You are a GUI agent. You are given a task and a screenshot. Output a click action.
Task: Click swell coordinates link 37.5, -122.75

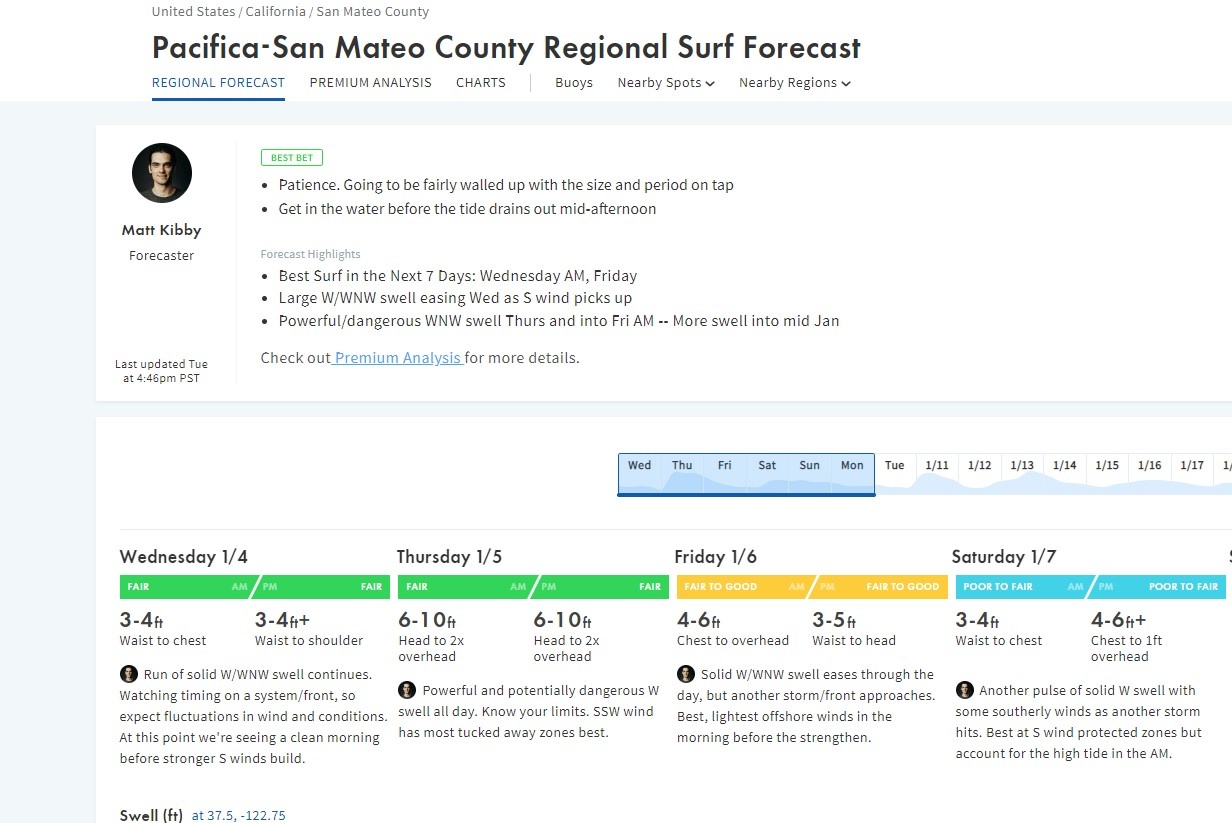(x=238, y=816)
